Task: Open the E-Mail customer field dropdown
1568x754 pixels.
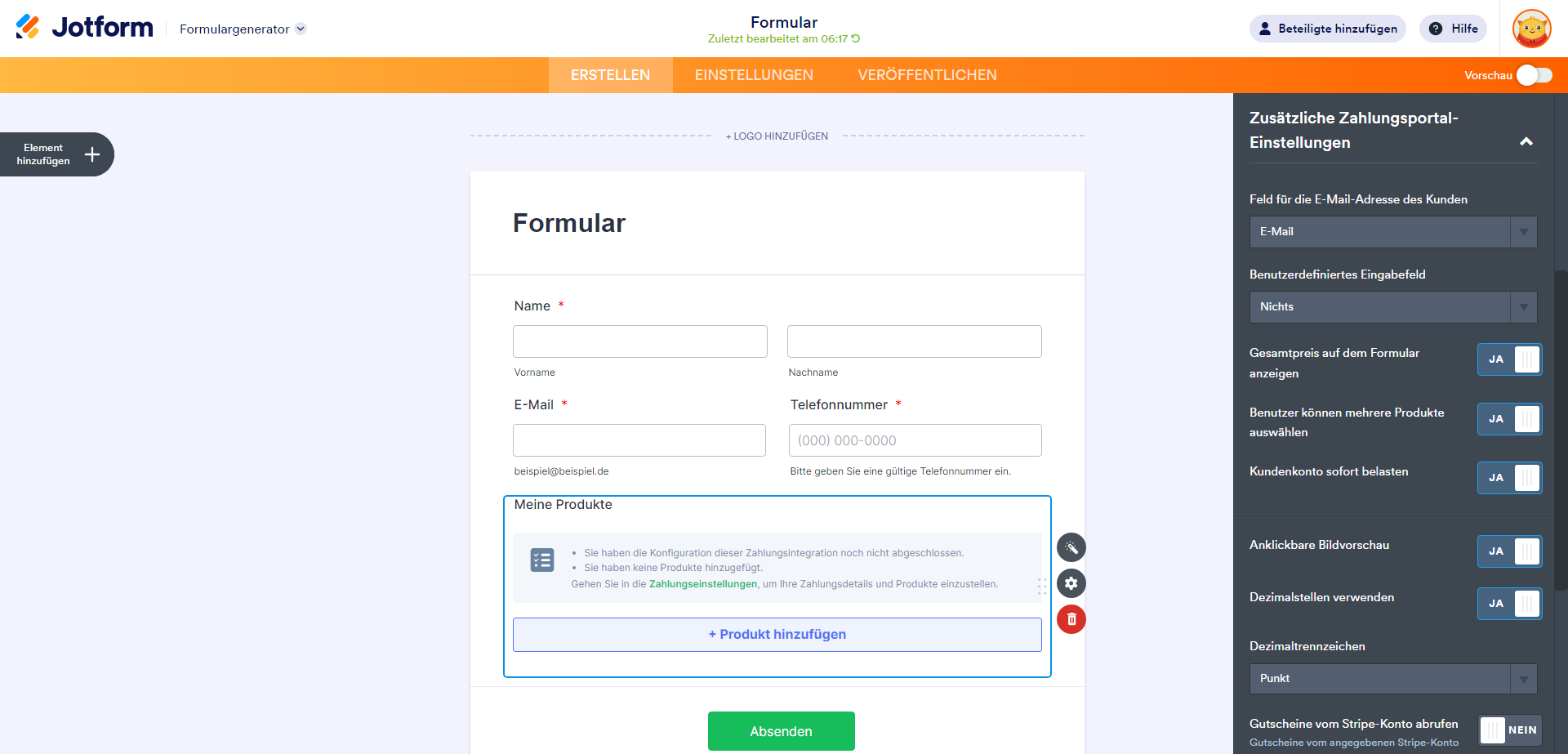Action: point(1393,232)
